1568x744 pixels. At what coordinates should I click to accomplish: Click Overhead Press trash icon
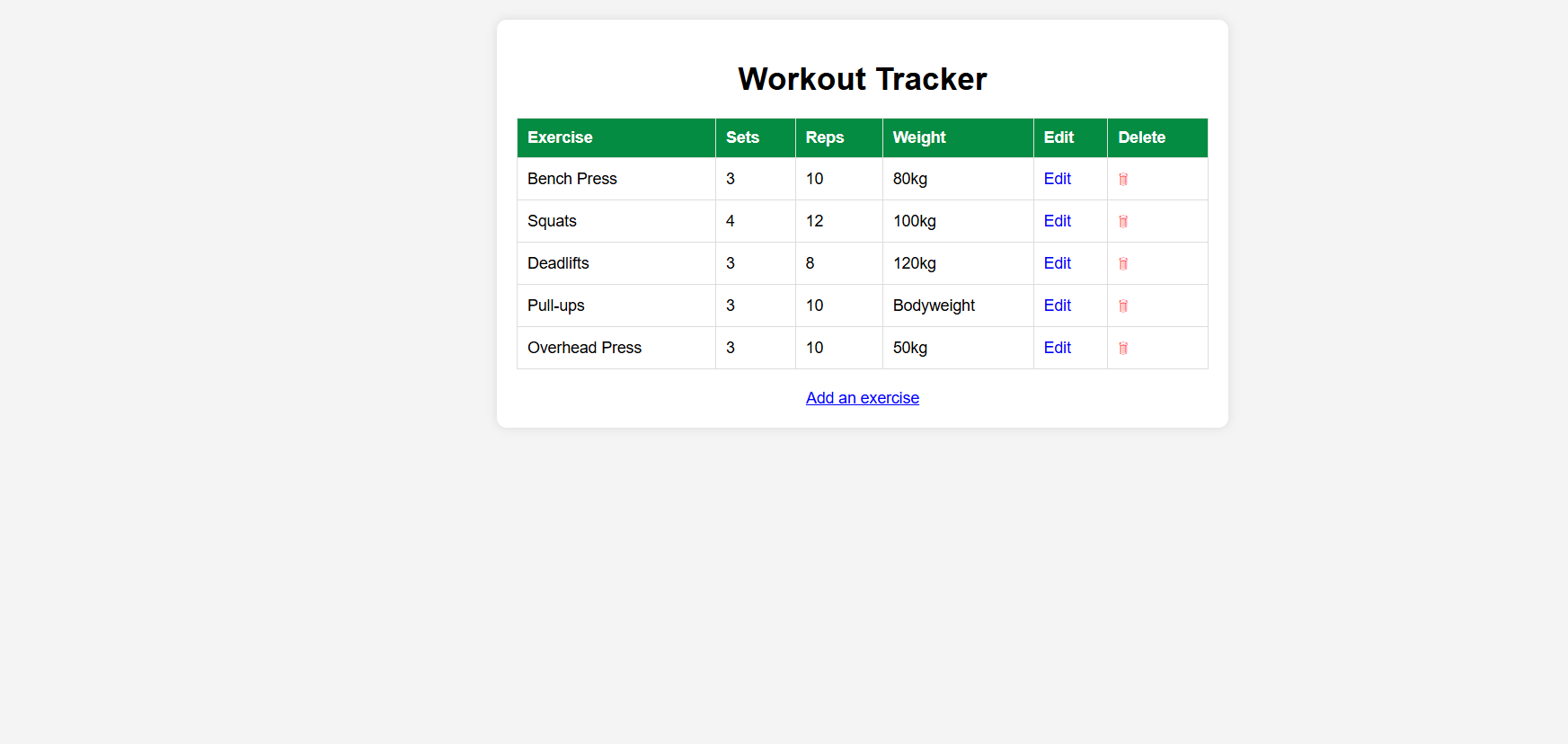tap(1123, 348)
